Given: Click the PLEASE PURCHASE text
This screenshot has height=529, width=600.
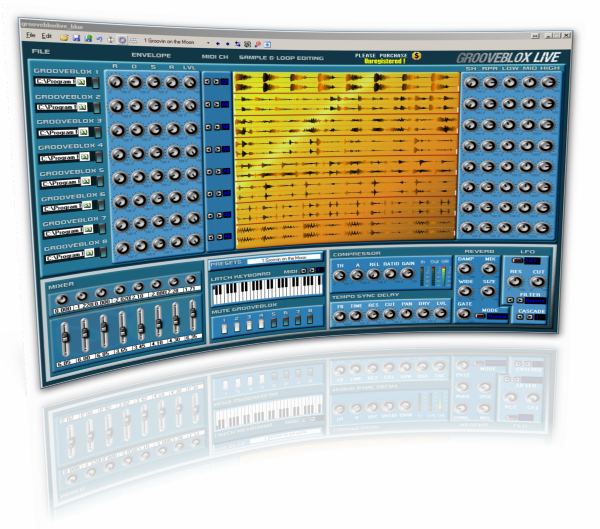Looking at the screenshot, I should [381, 55].
